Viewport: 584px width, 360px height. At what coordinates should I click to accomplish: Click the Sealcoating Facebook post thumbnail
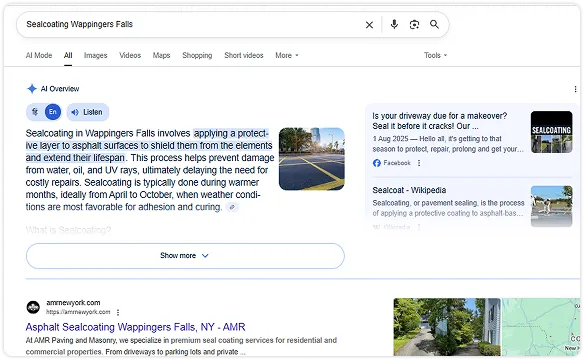pos(551,132)
